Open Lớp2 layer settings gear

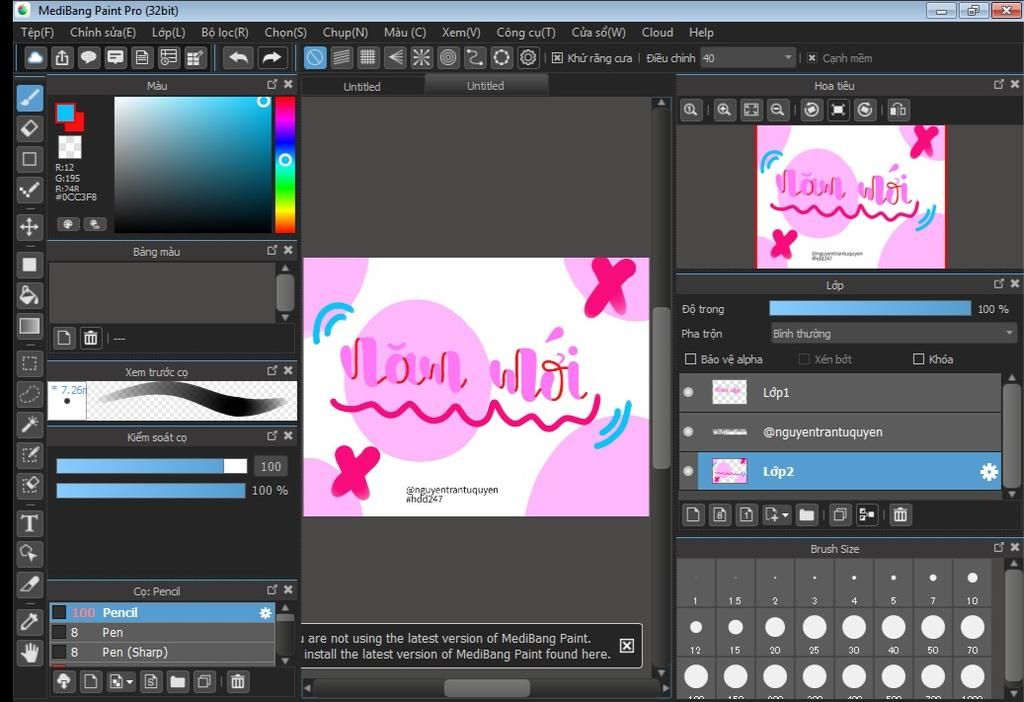989,471
